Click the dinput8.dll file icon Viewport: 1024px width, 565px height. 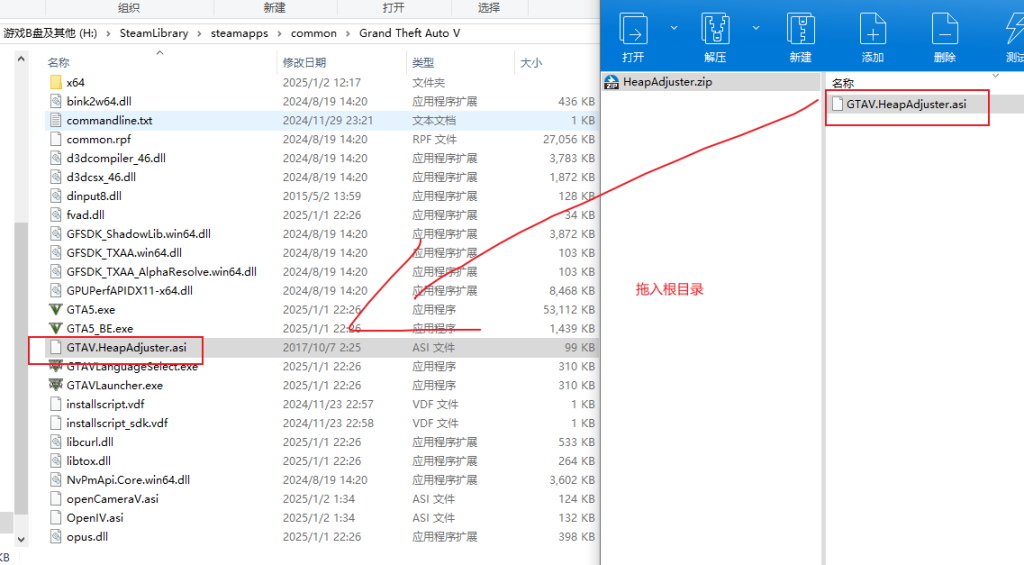[56, 196]
